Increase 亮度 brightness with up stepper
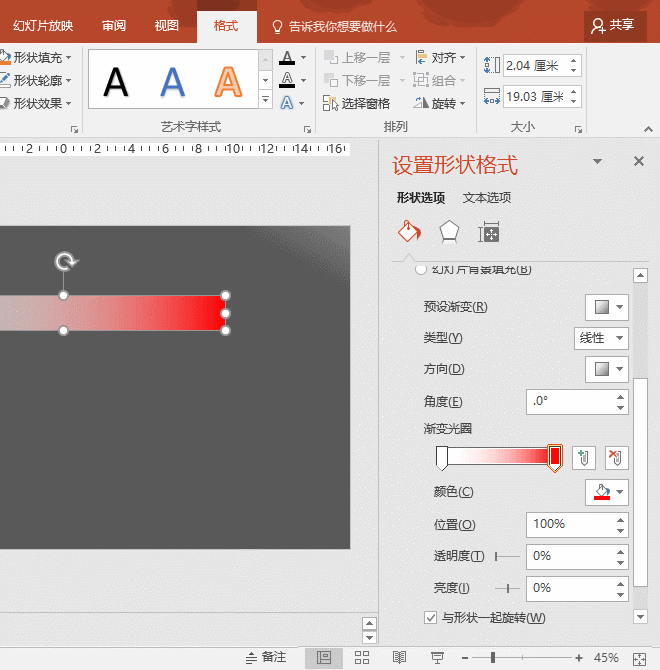 (x=621, y=583)
